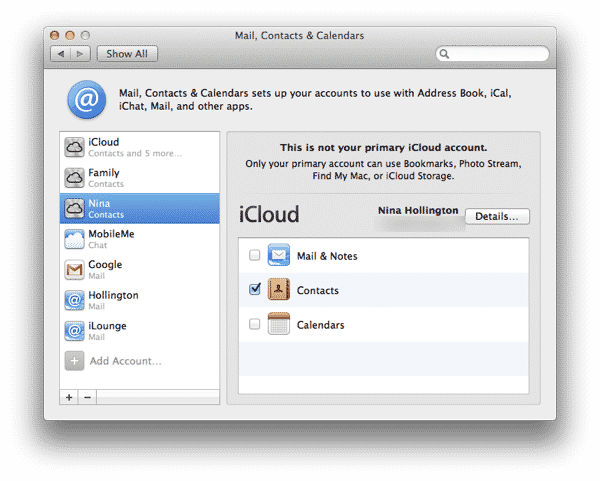Click the Google Gmail icon
Viewport: 600px width, 481px height.
74,270
